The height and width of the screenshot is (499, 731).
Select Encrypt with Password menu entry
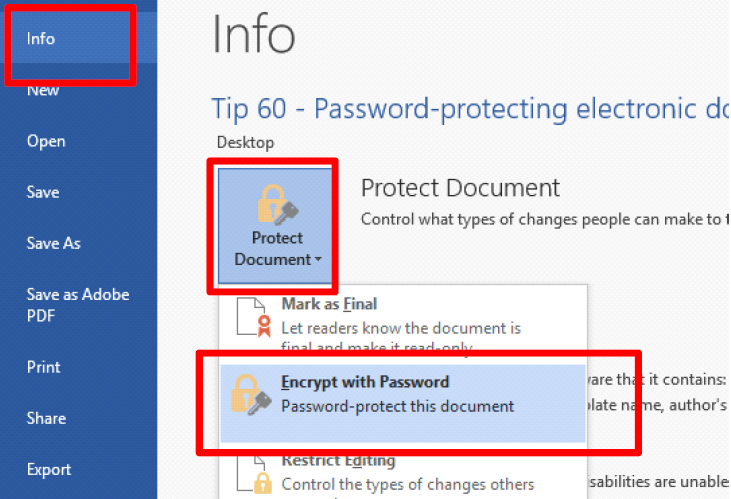[x=403, y=403]
